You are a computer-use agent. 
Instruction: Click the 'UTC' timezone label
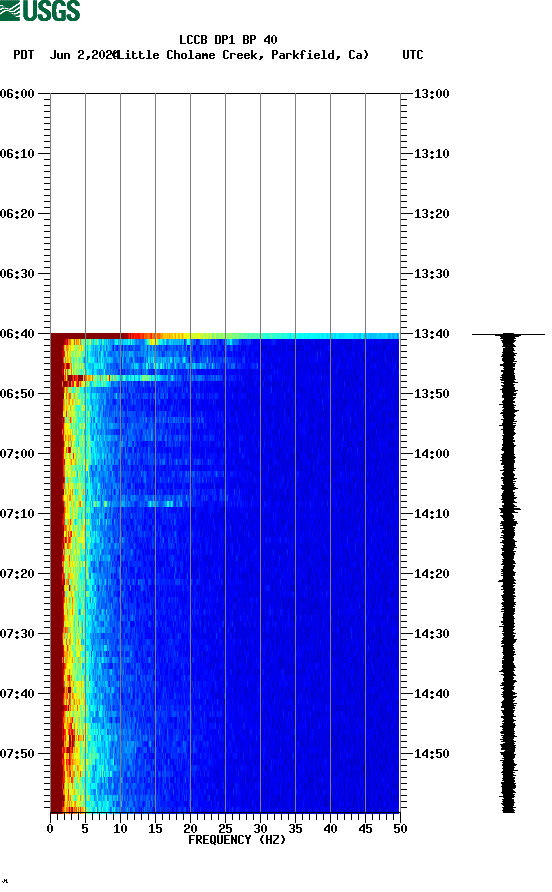(413, 55)
